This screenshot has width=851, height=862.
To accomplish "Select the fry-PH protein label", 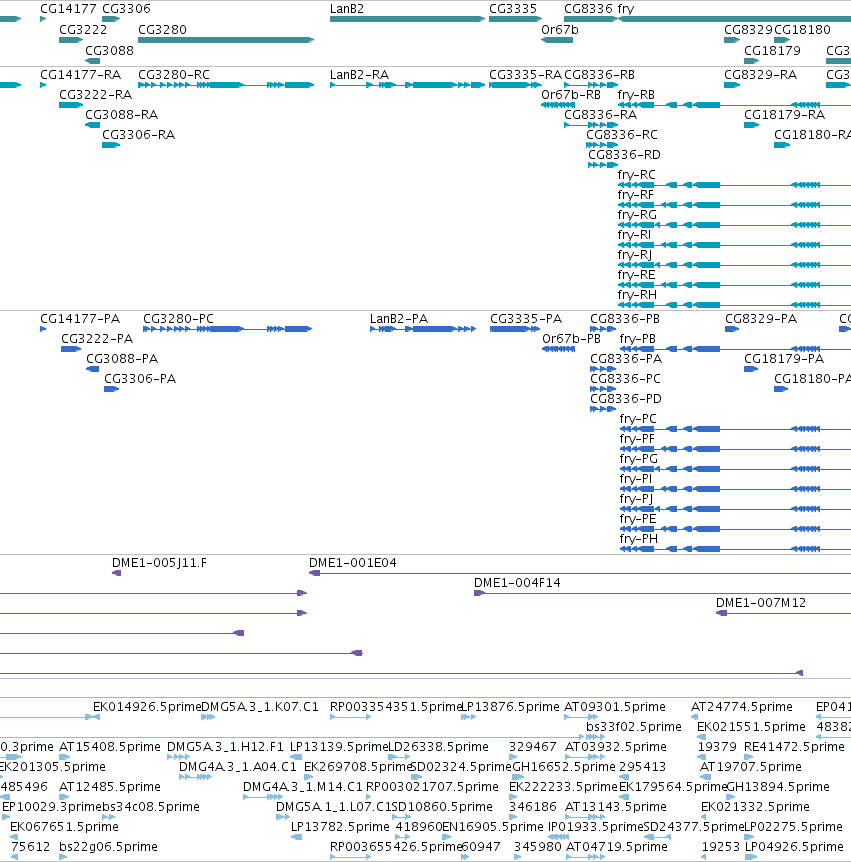I will [638, 539].
